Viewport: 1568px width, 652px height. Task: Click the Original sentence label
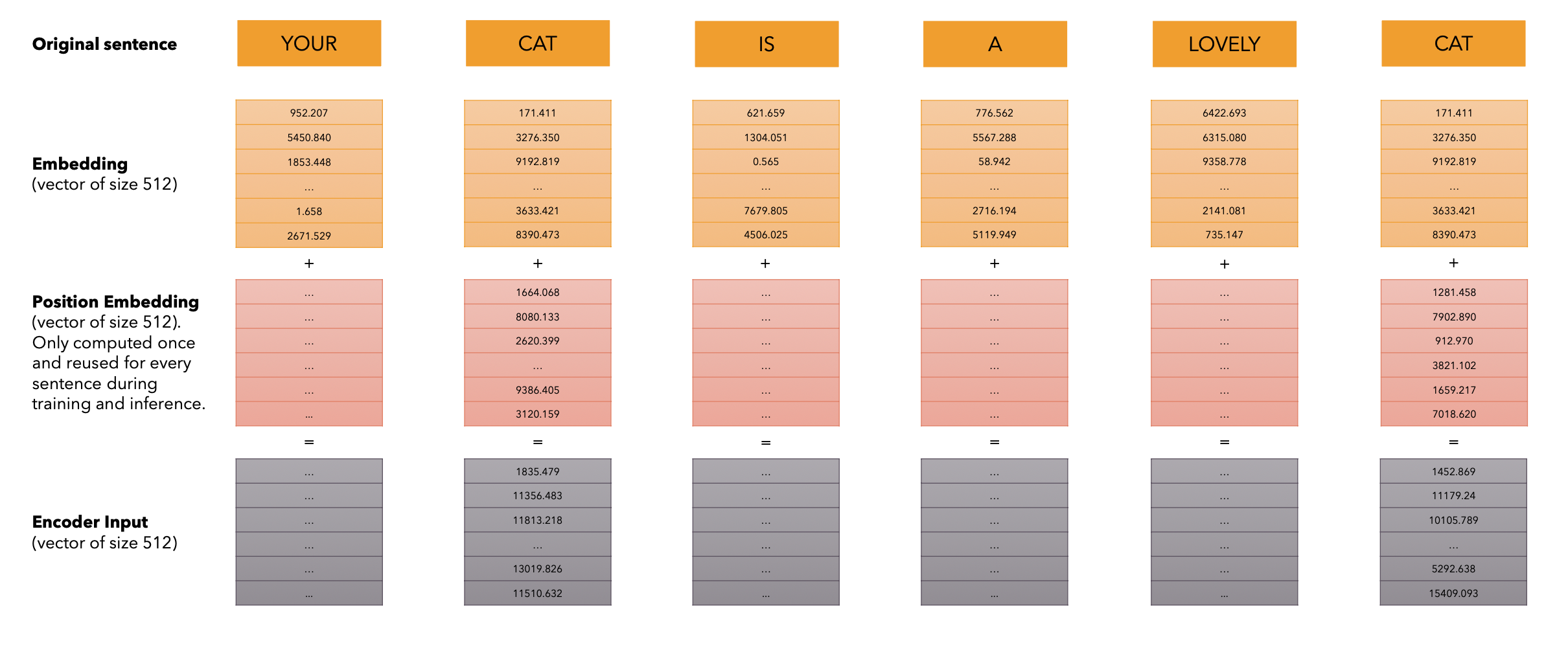click(x=104, y=44)
